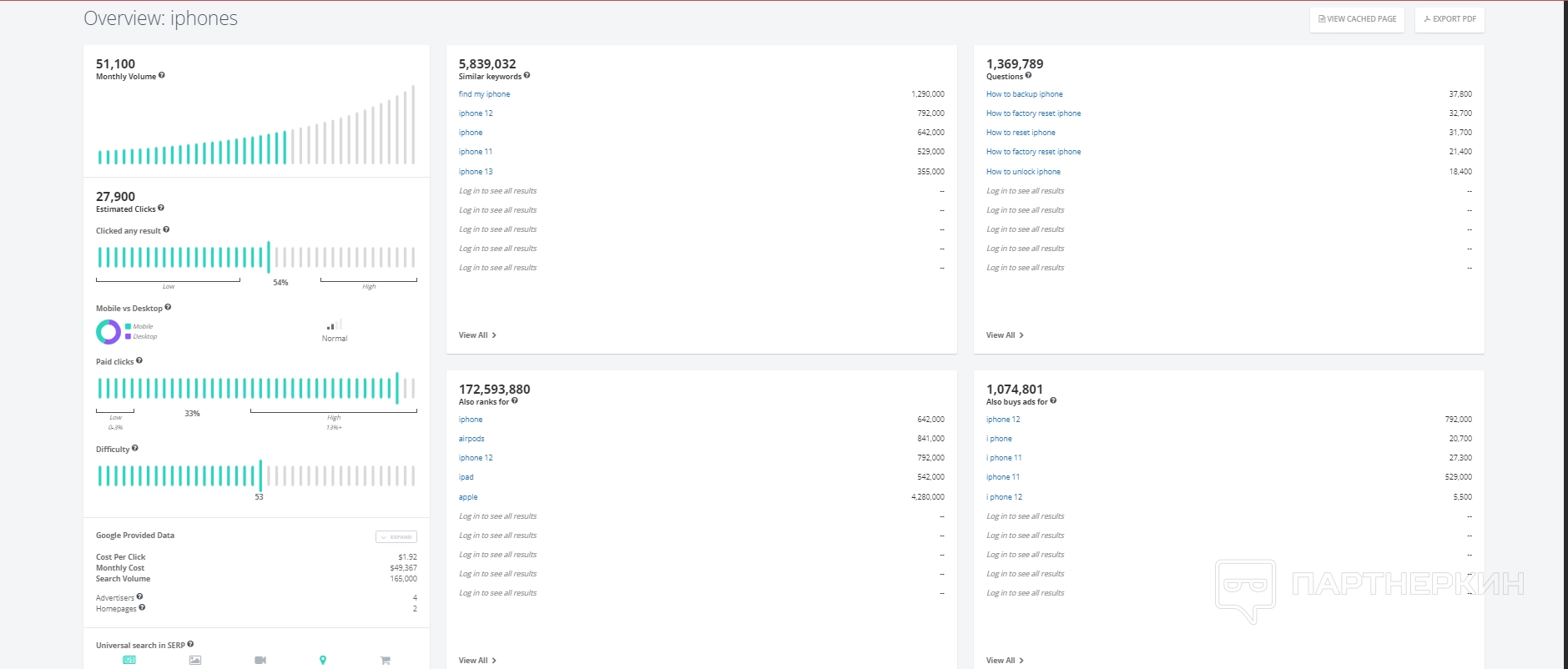Click the Similar keywords help icon

click(x=527, y=75)
